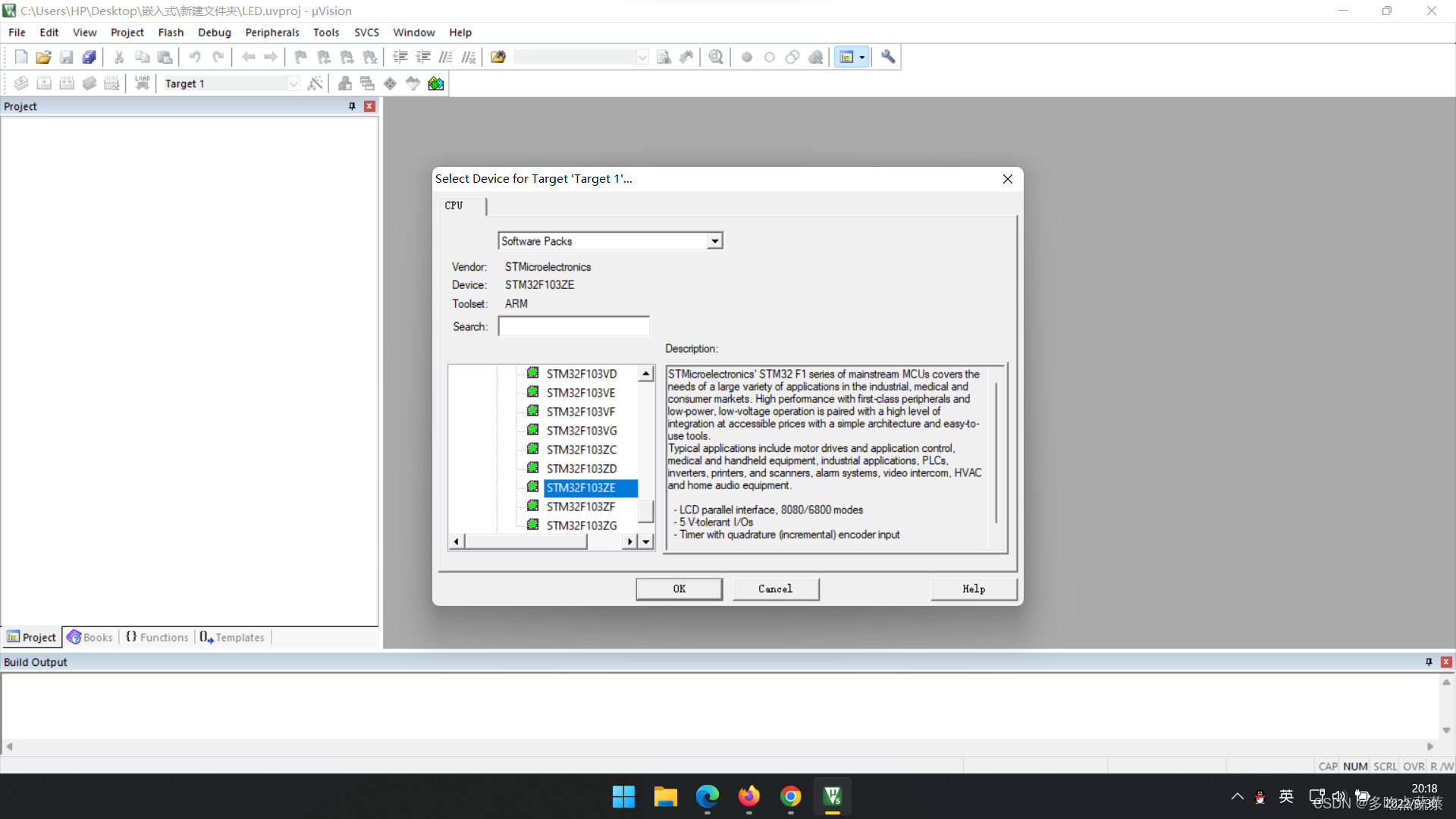Screen dimensions: 1456x819
Task: Expand the Target 1 dropdown
Action: point(293,83)
